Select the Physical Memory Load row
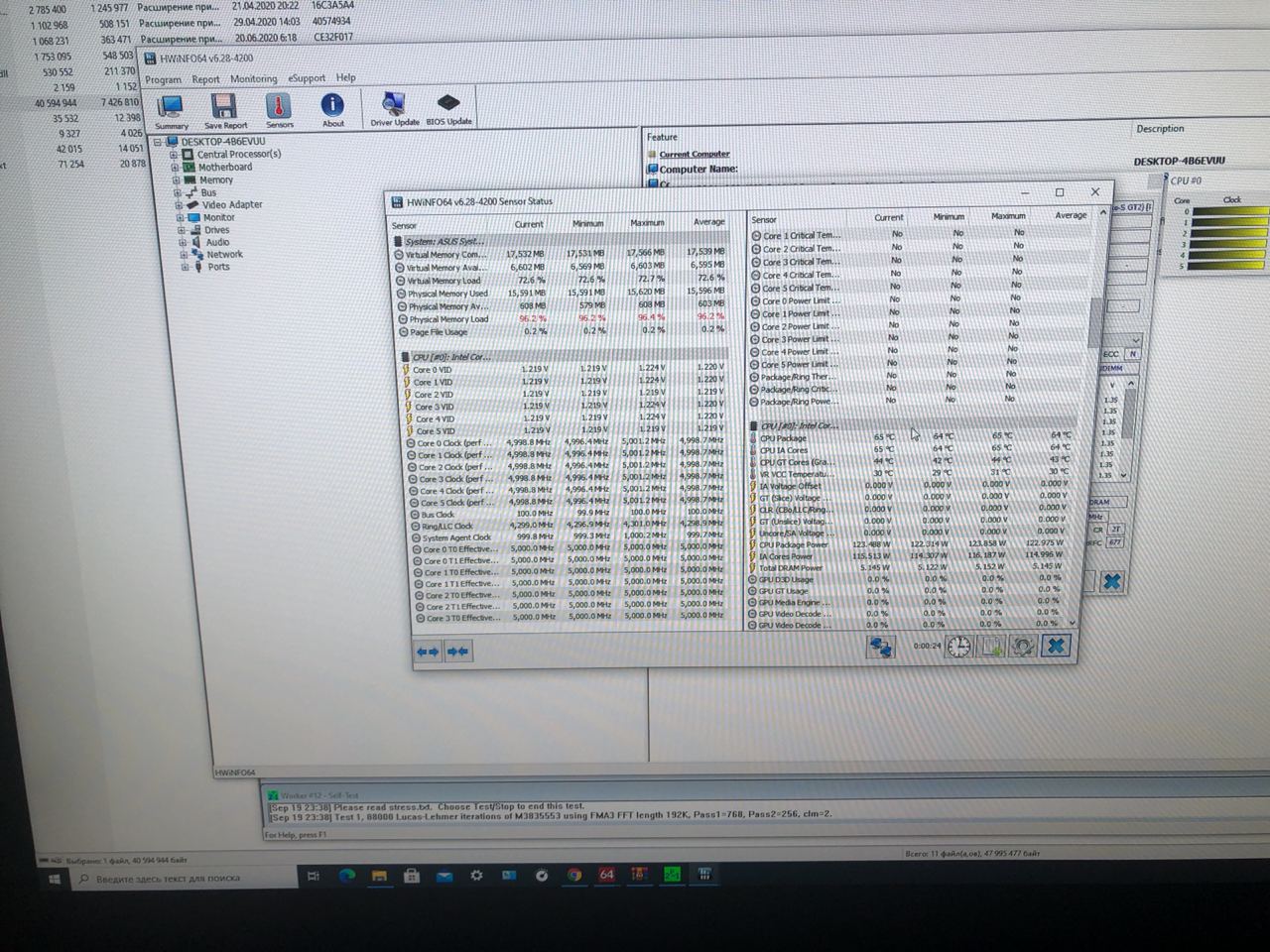The width and height of the screenshot is (1270, 952). click(x=562, y=318)
